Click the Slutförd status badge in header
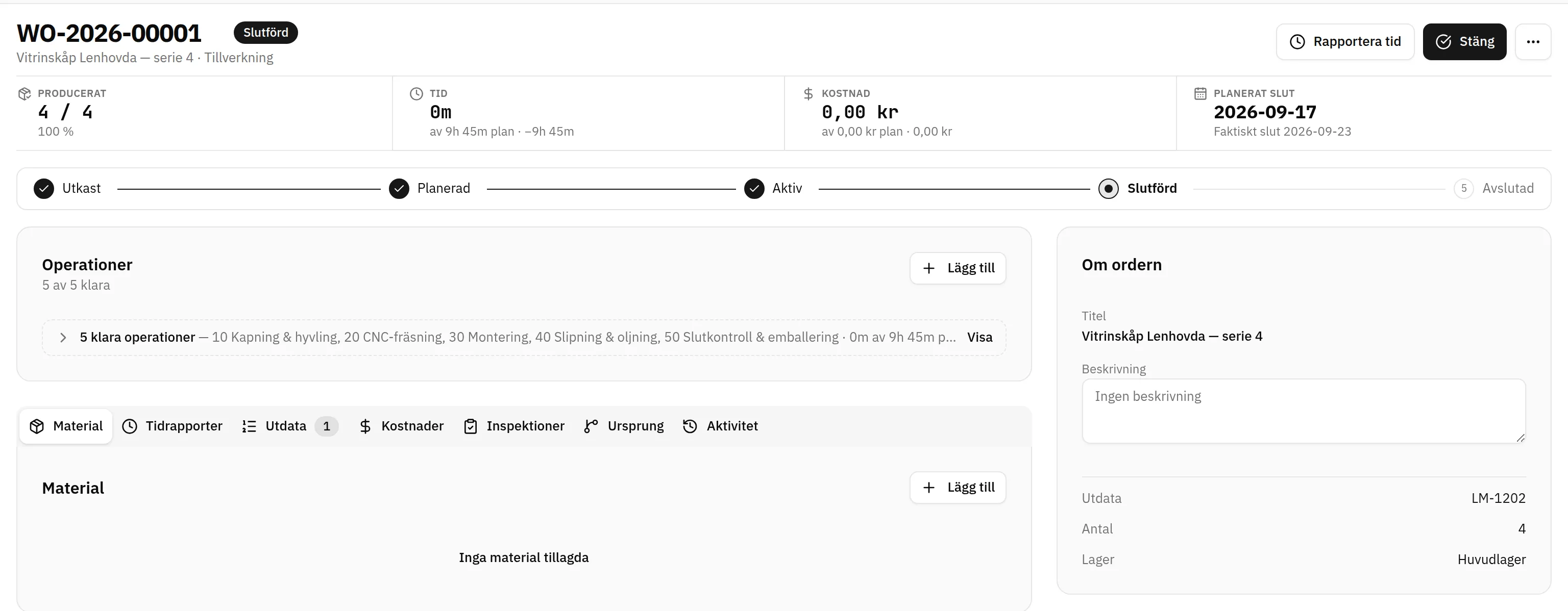 (265, 32)
